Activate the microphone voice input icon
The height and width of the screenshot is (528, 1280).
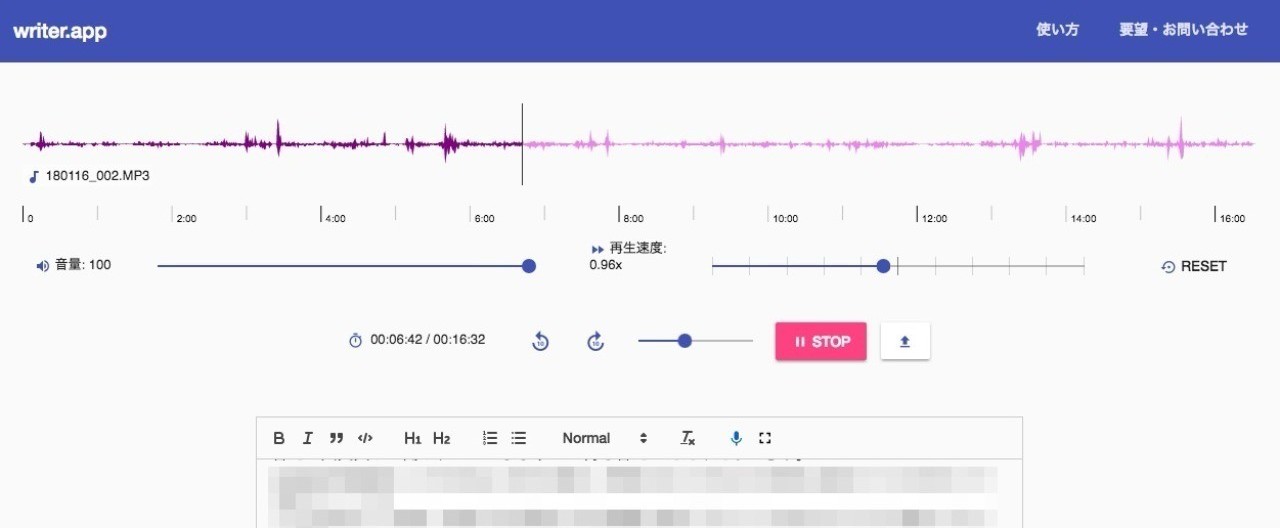click(x=736, y=438)
